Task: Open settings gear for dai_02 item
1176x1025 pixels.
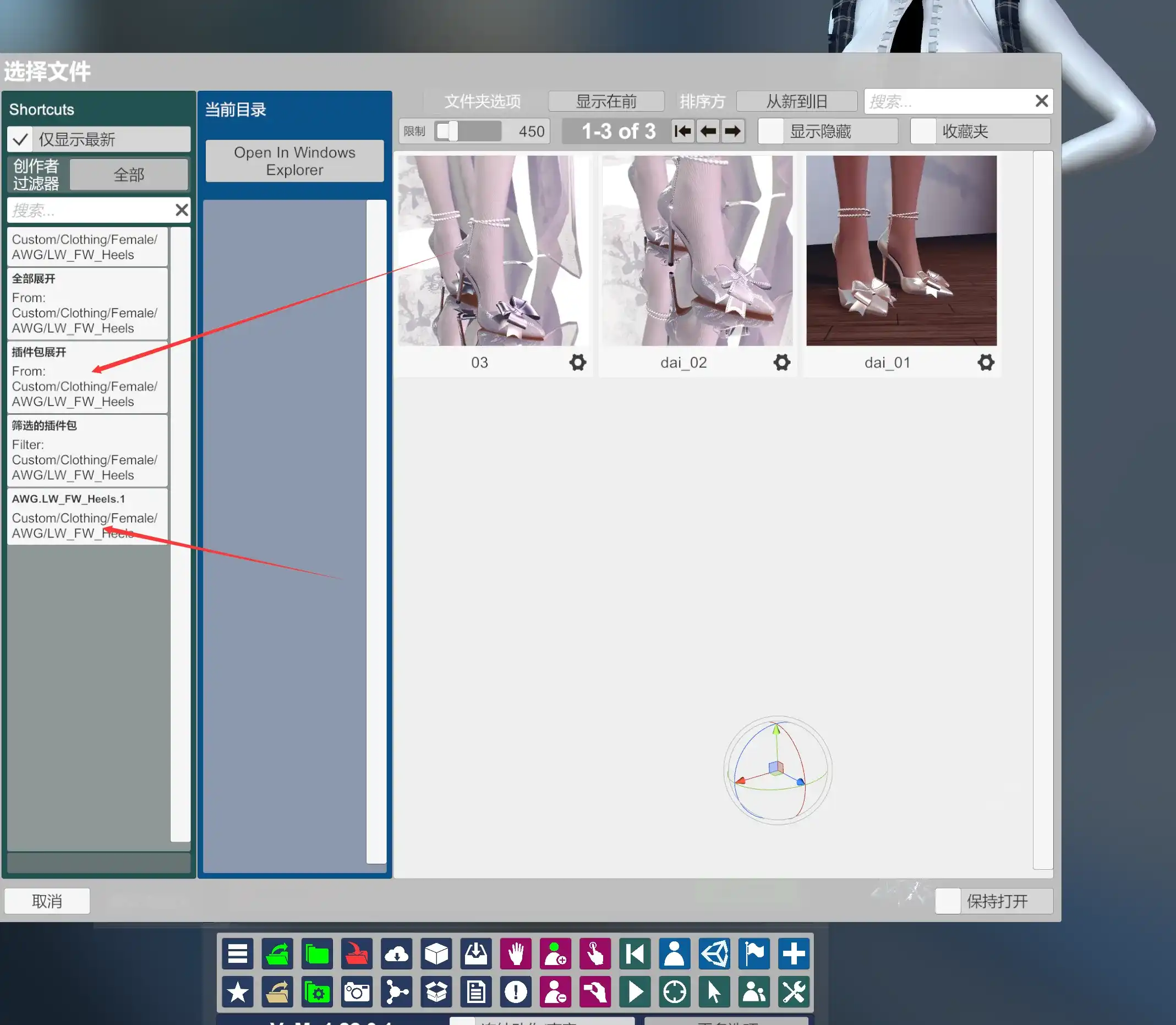Action: pos(781,362)
